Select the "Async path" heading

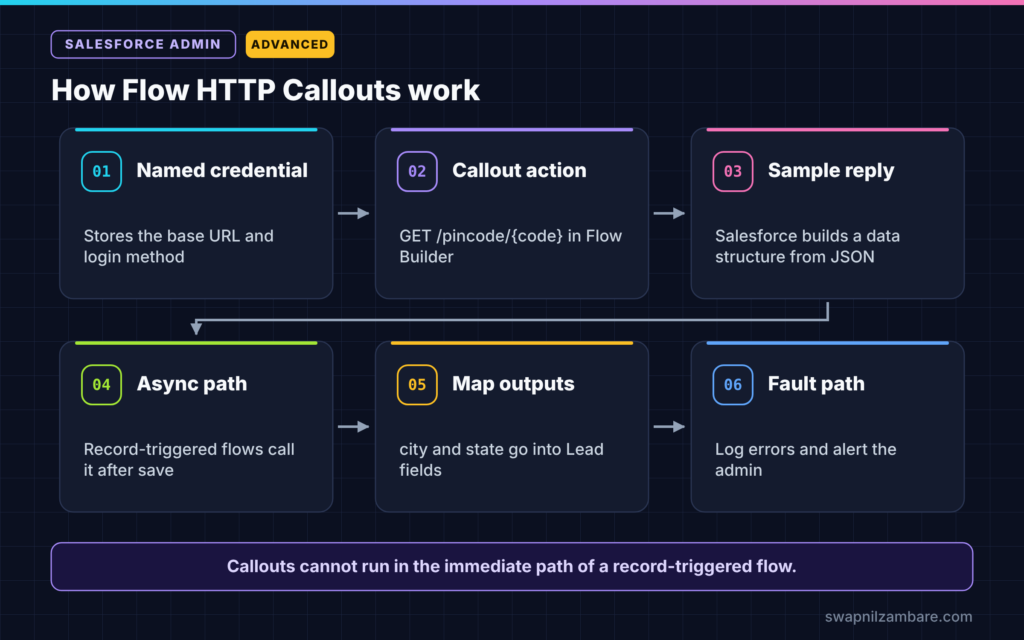click(192, 384)
